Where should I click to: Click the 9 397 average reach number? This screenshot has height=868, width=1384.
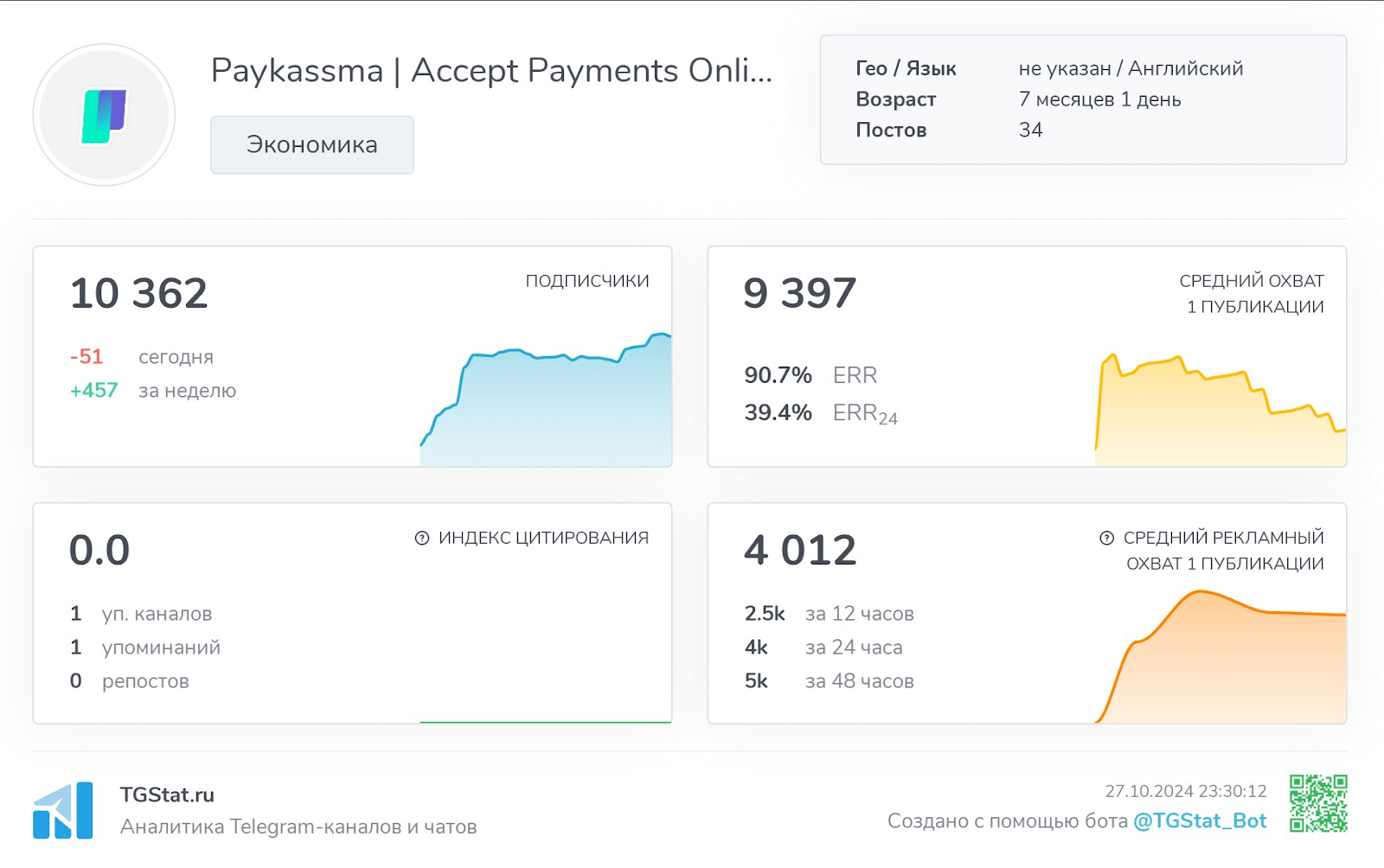click(800, 293)
